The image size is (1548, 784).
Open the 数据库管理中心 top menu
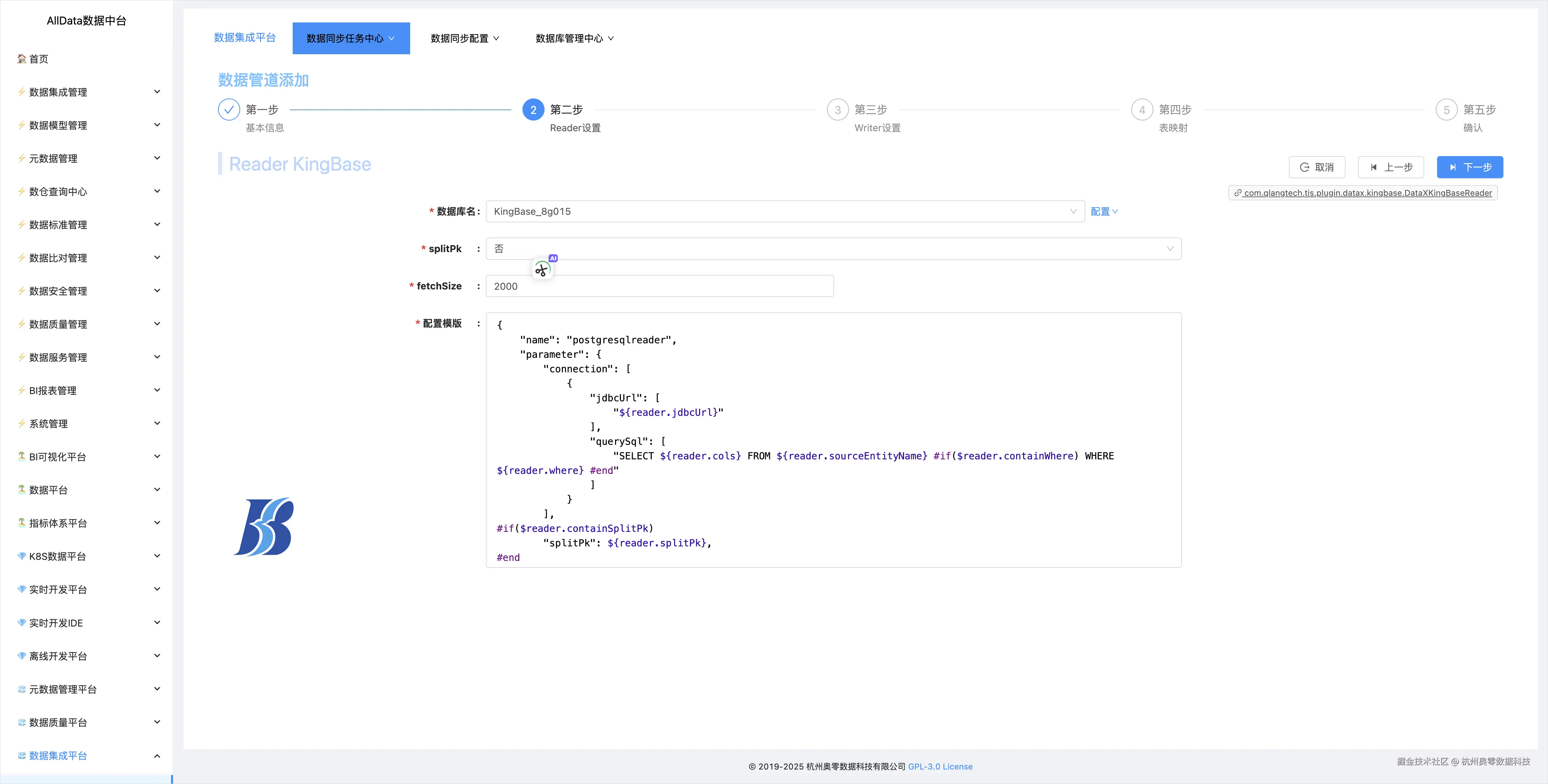[574, 38]
